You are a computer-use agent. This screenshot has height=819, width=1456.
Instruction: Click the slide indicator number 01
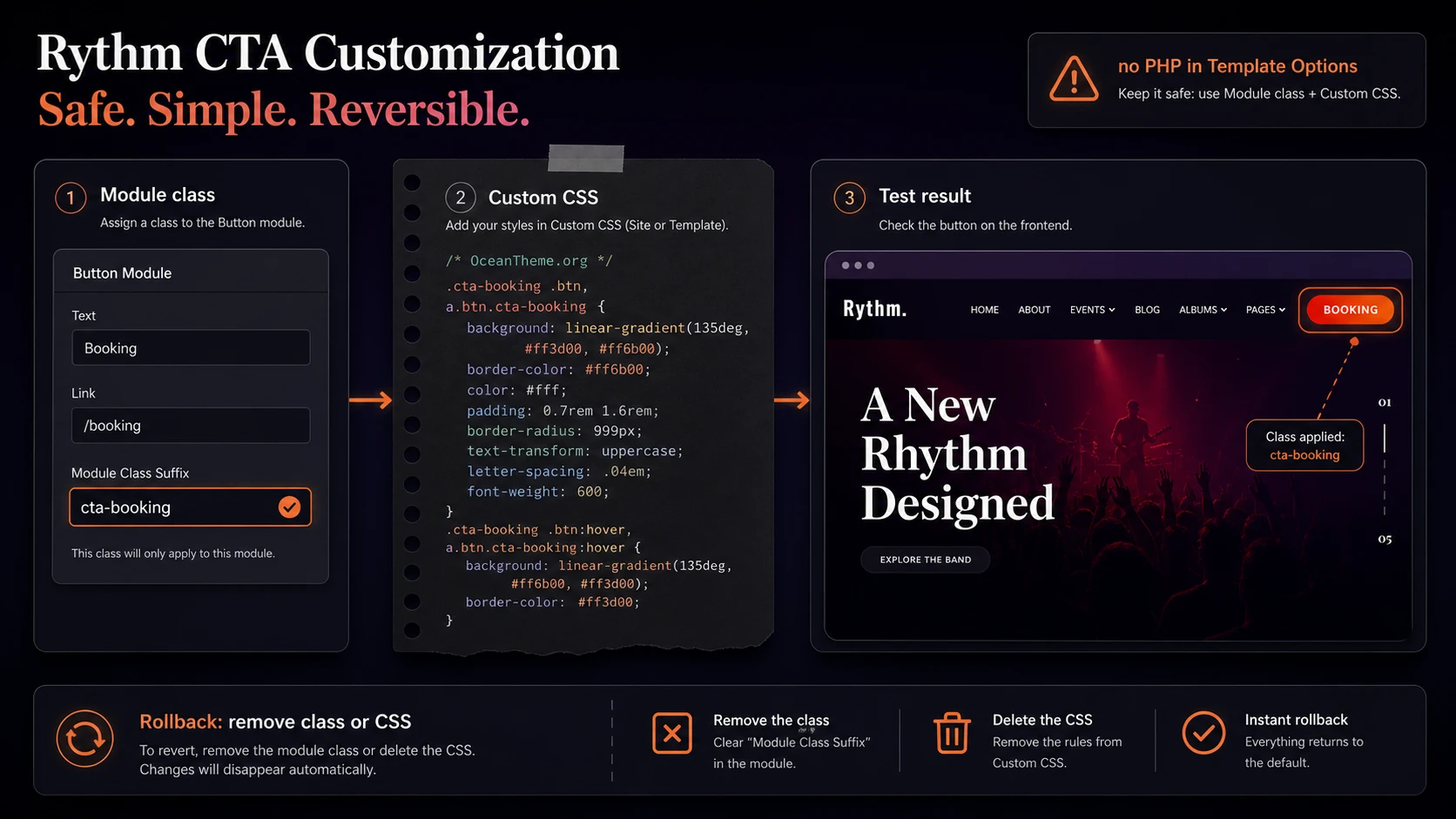1385,402
